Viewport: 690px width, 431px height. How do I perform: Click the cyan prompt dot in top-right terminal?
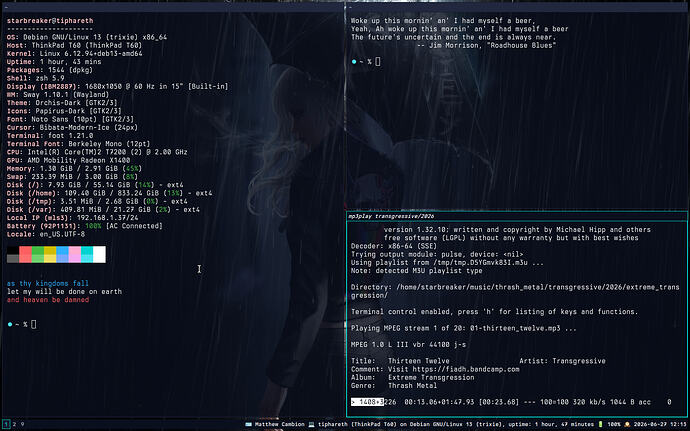click(354, 62)
